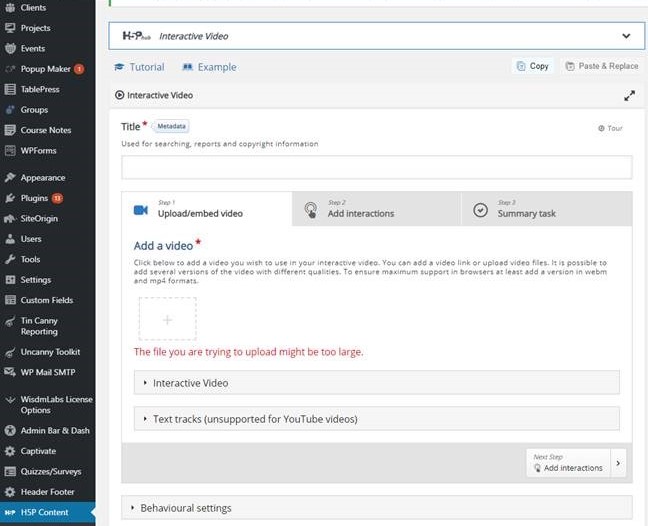The width and height of the screenshot is (648, 526).
Task: Click the Events menu label
Action: point(33,48)
